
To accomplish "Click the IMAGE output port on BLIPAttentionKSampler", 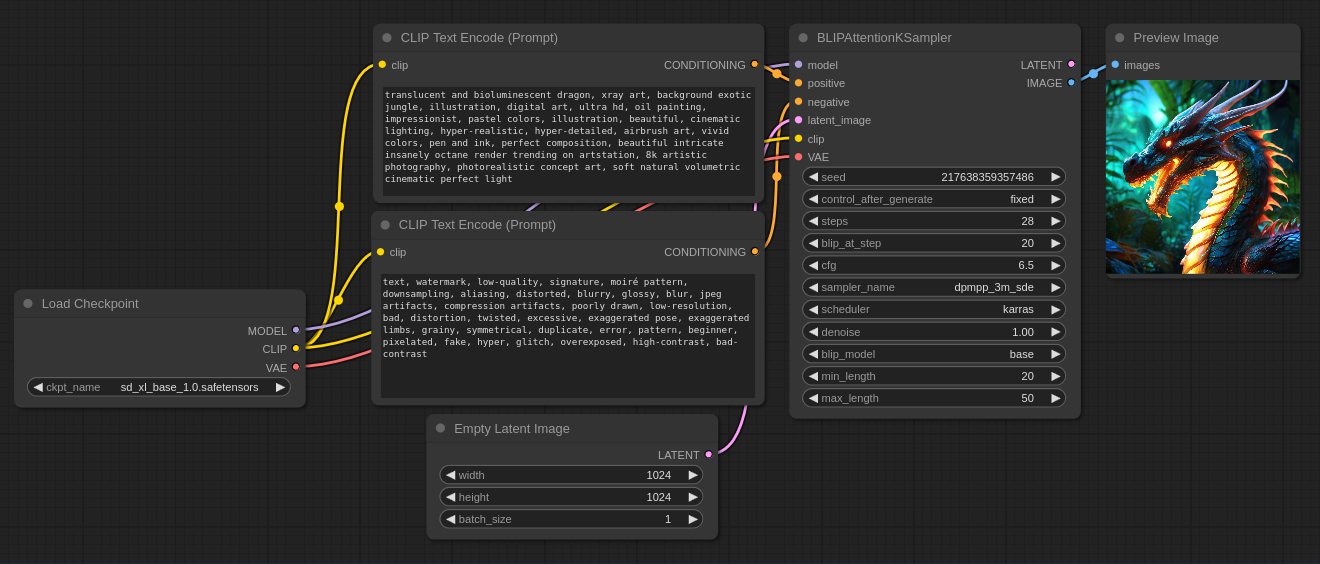I will 1071,83.
